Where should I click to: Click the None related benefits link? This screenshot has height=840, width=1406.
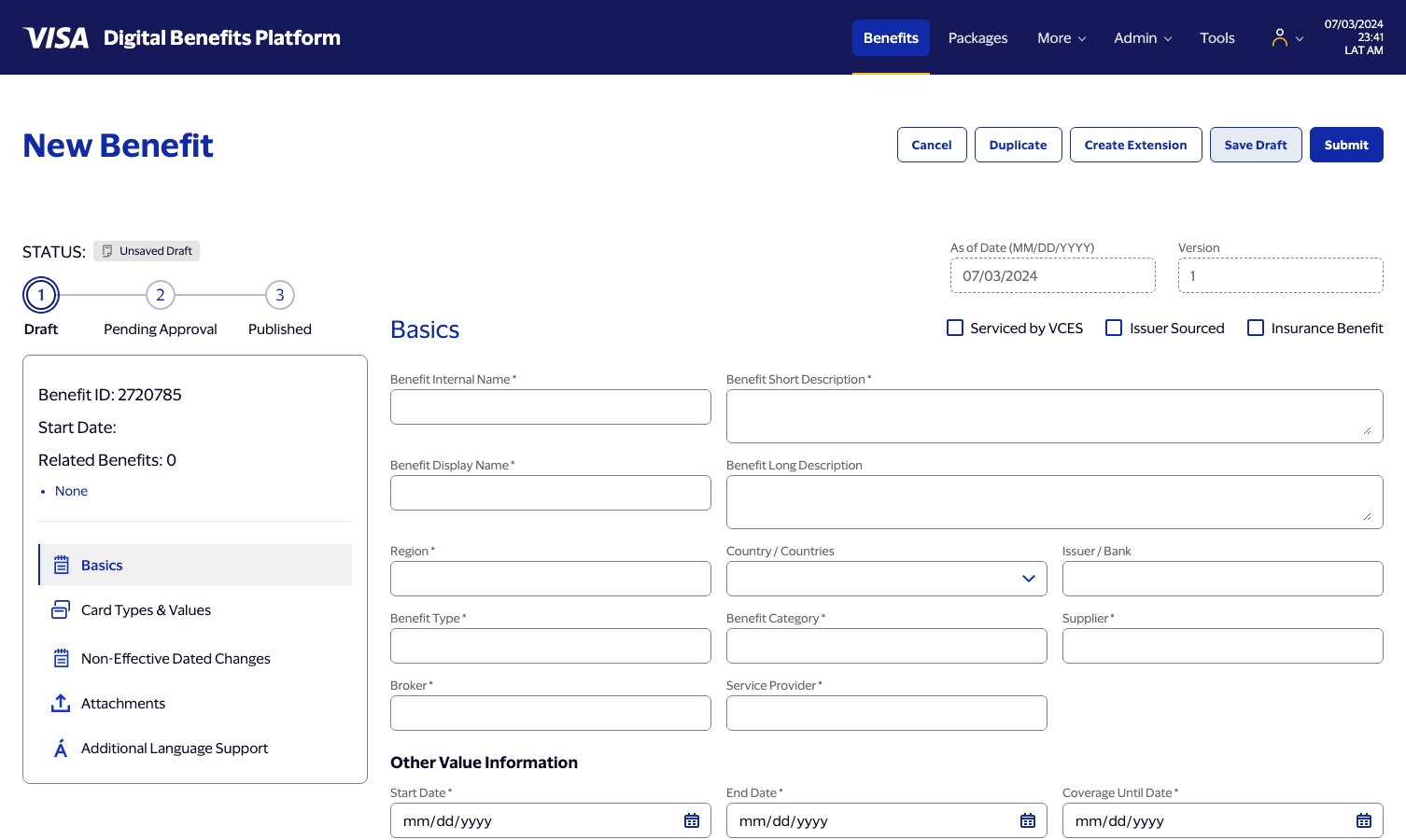(71, 491)
